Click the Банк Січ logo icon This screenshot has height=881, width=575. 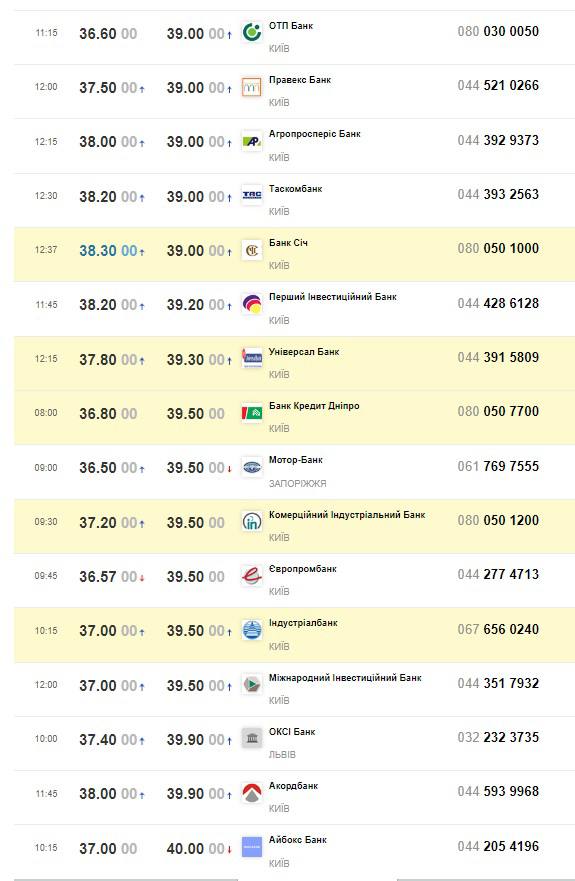(252, 250)
